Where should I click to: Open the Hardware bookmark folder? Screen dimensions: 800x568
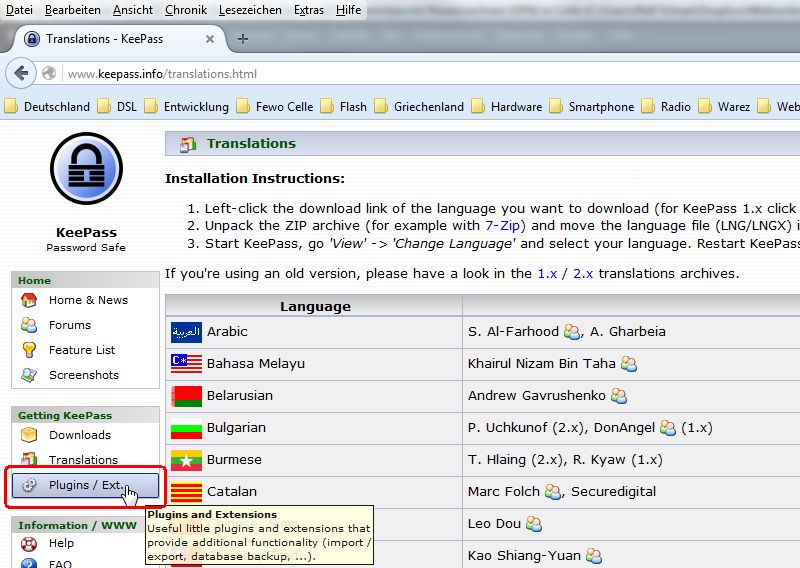coord(507,107)
